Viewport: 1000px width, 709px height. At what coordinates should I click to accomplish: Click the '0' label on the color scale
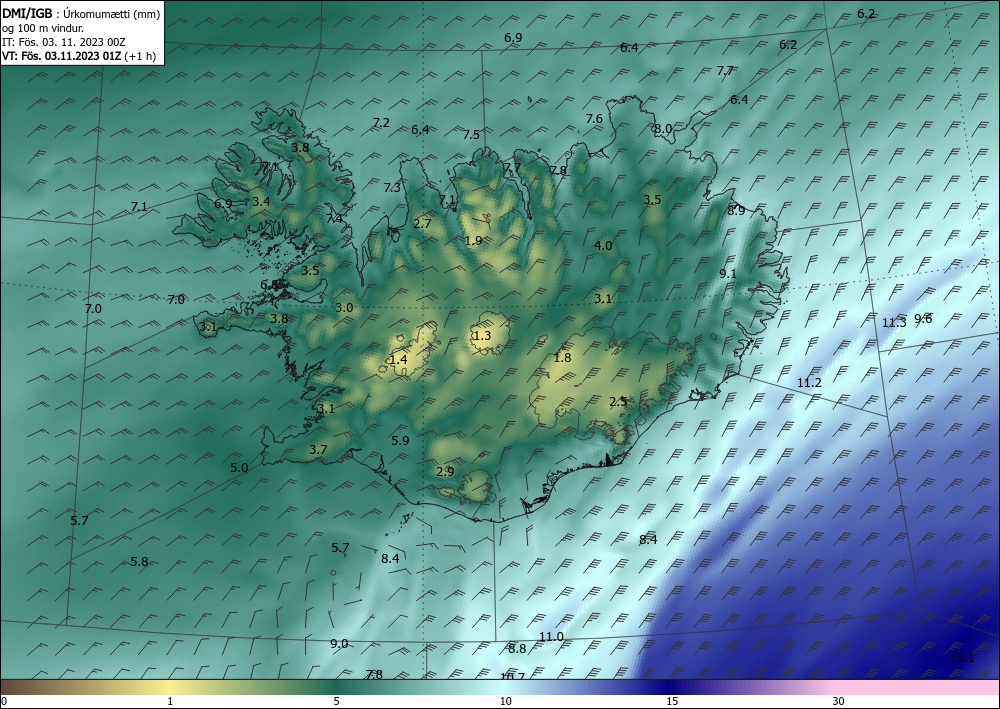point(4,702)
